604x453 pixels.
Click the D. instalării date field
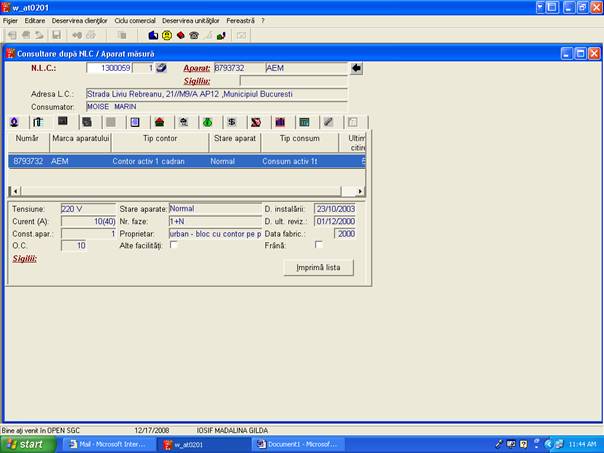click(335, 209)
